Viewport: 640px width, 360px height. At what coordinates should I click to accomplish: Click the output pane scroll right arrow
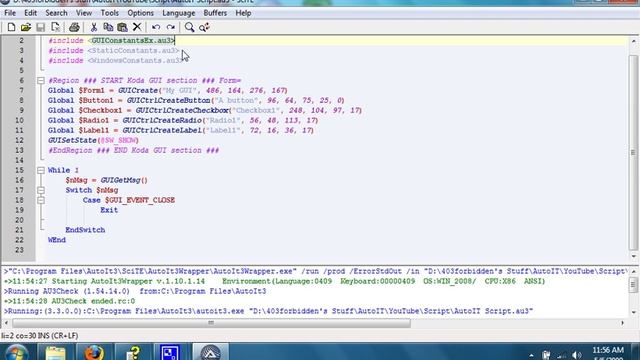tap(622, 323)
